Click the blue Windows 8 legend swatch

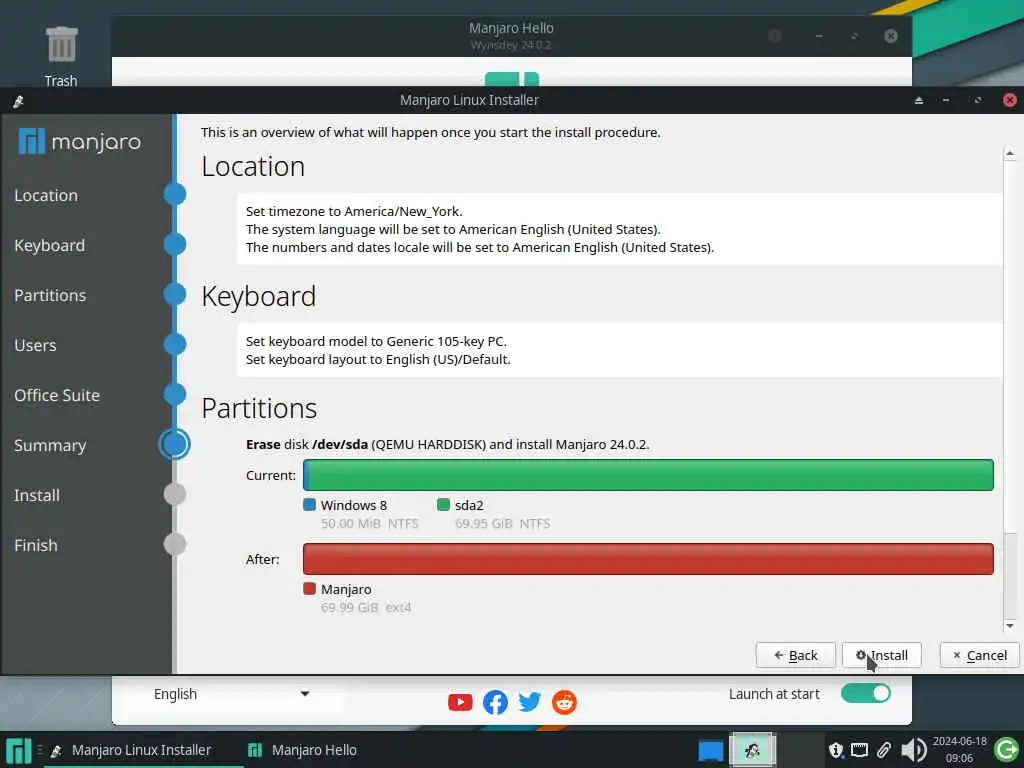pos(310,505)
